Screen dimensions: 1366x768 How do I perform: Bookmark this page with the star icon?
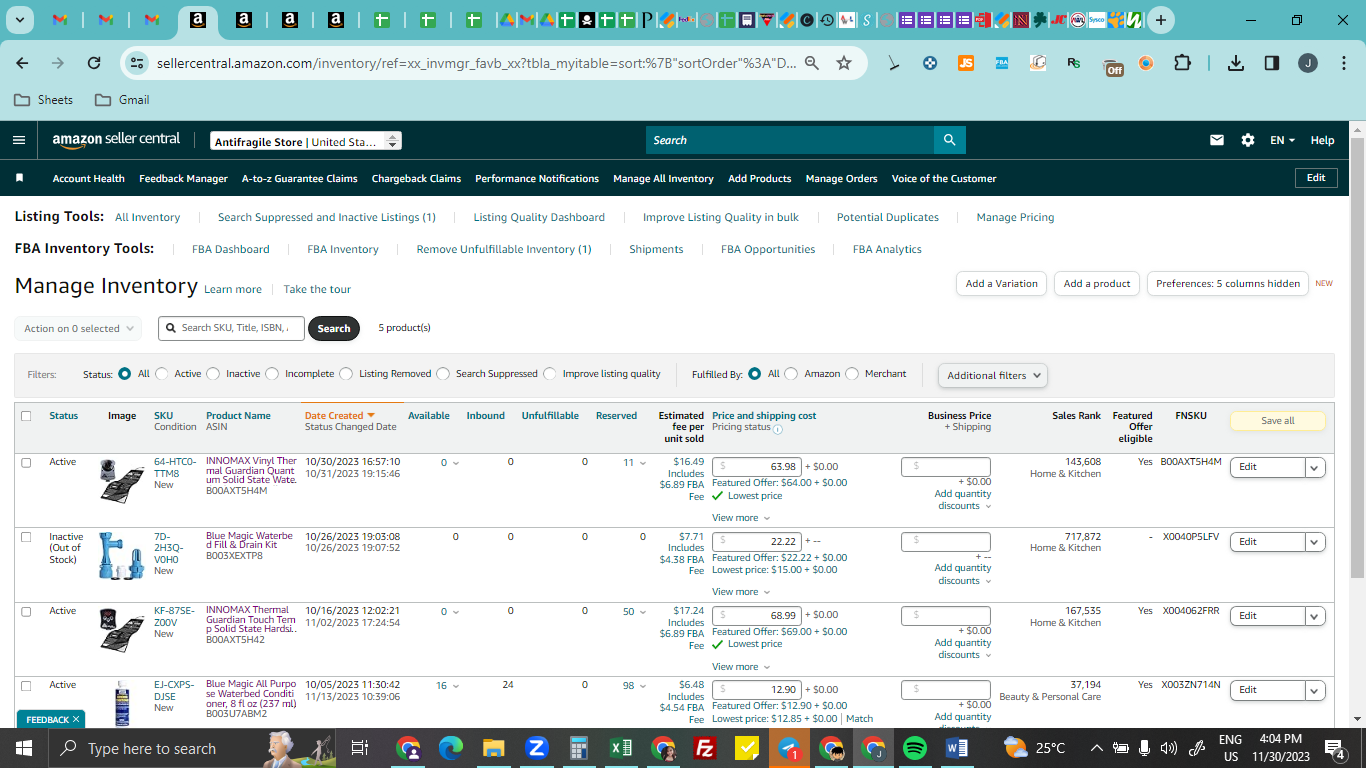pos(844,63)
